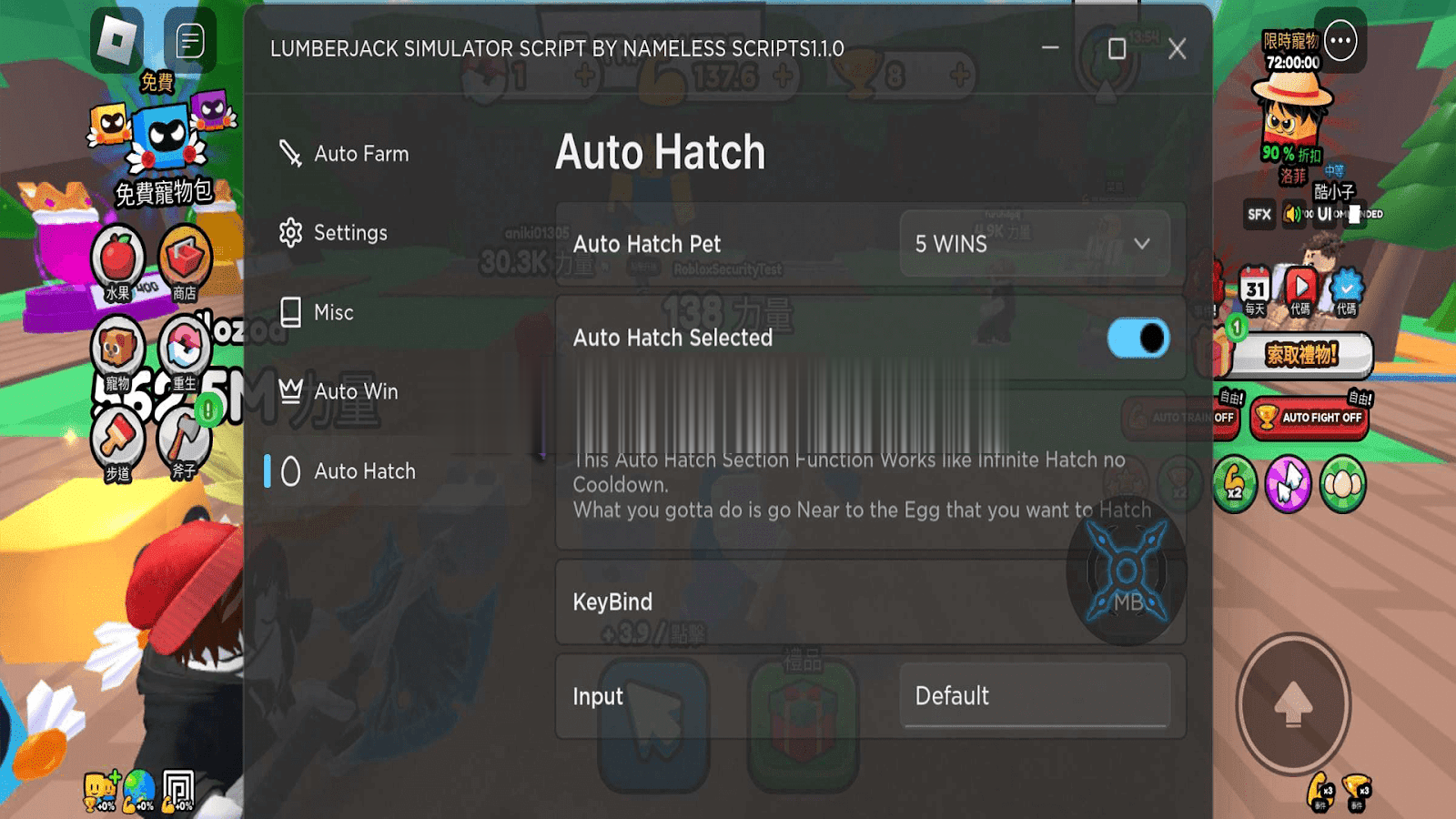
Task: Click the claim gift (索取禮物) button
Action: pos(1301,355)
